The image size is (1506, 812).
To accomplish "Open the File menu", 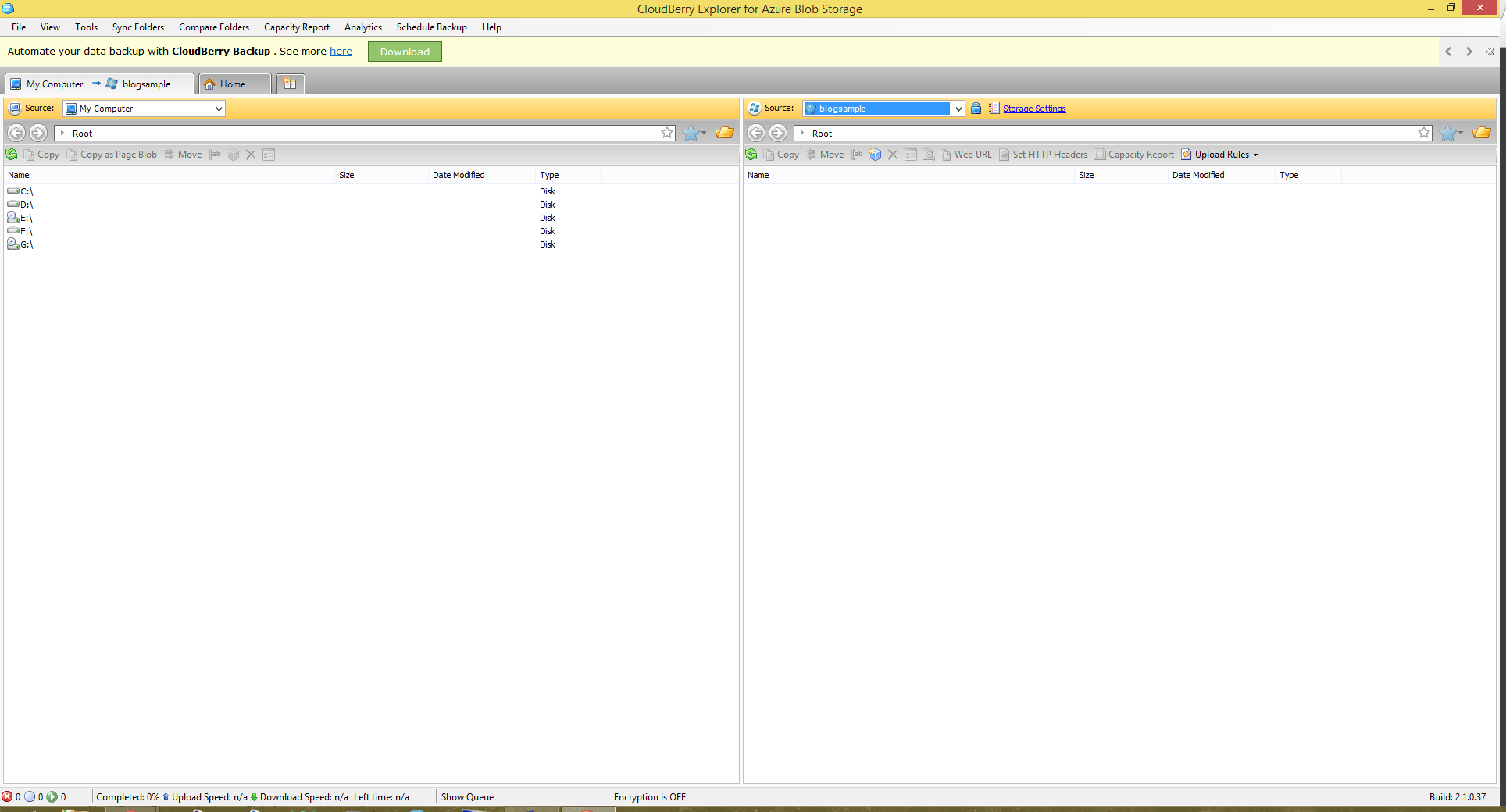I will 19,27.
